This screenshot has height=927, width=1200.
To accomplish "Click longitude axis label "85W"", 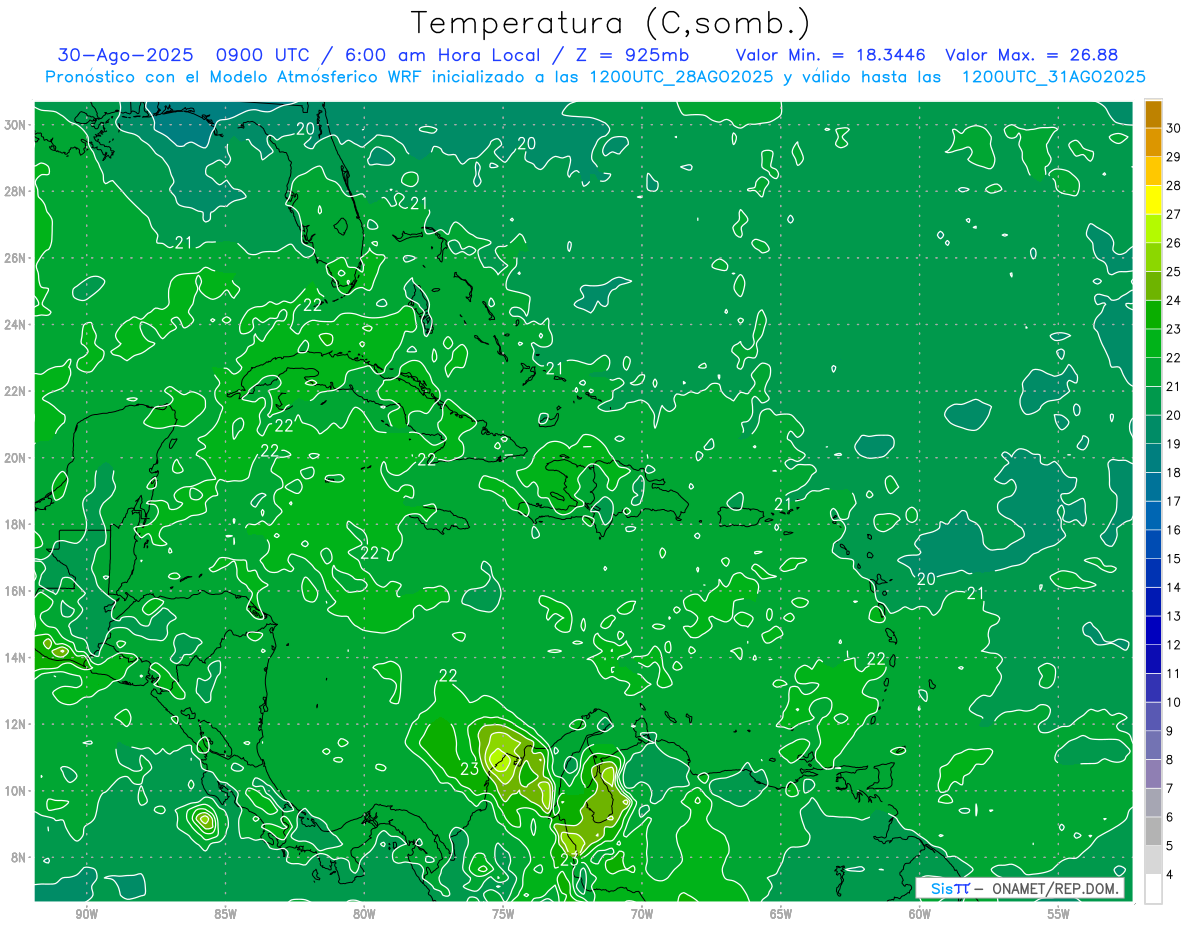I will click(225, 914).
